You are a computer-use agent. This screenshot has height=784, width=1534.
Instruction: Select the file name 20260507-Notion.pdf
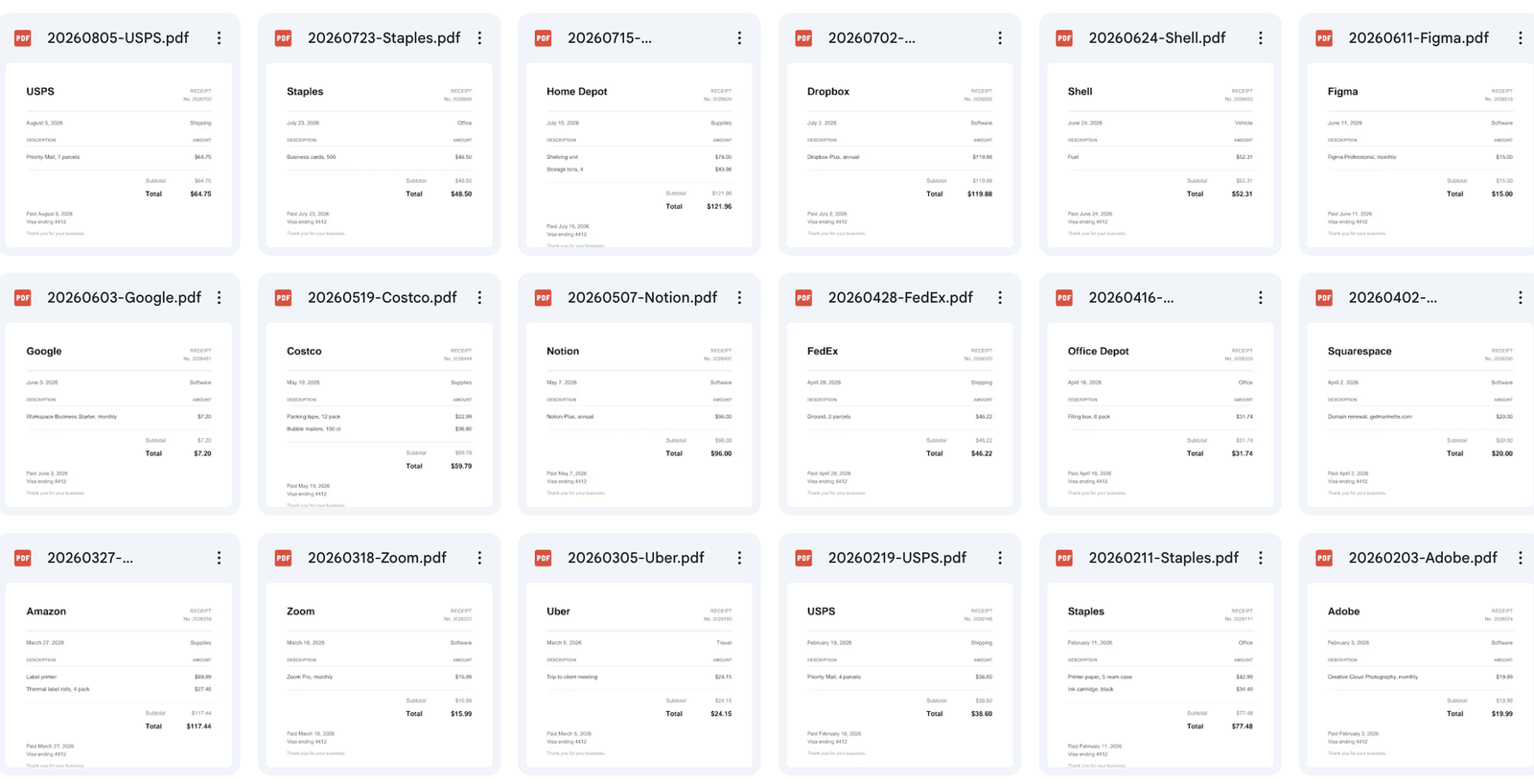click(x=642, y=298)
